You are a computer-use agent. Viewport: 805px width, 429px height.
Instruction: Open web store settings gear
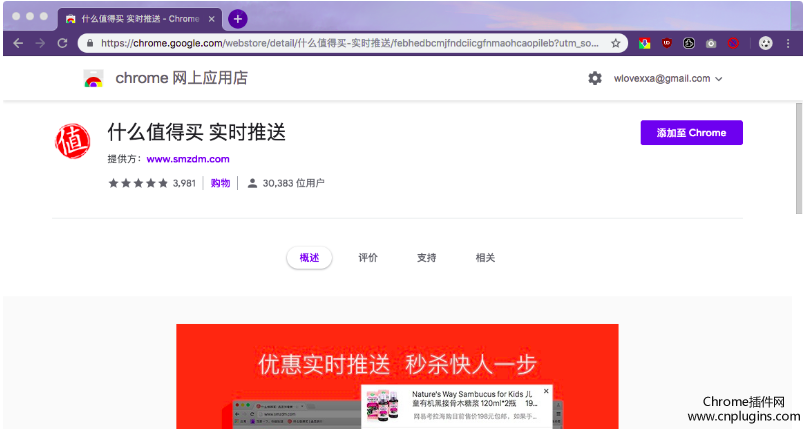tap(595, 79)
